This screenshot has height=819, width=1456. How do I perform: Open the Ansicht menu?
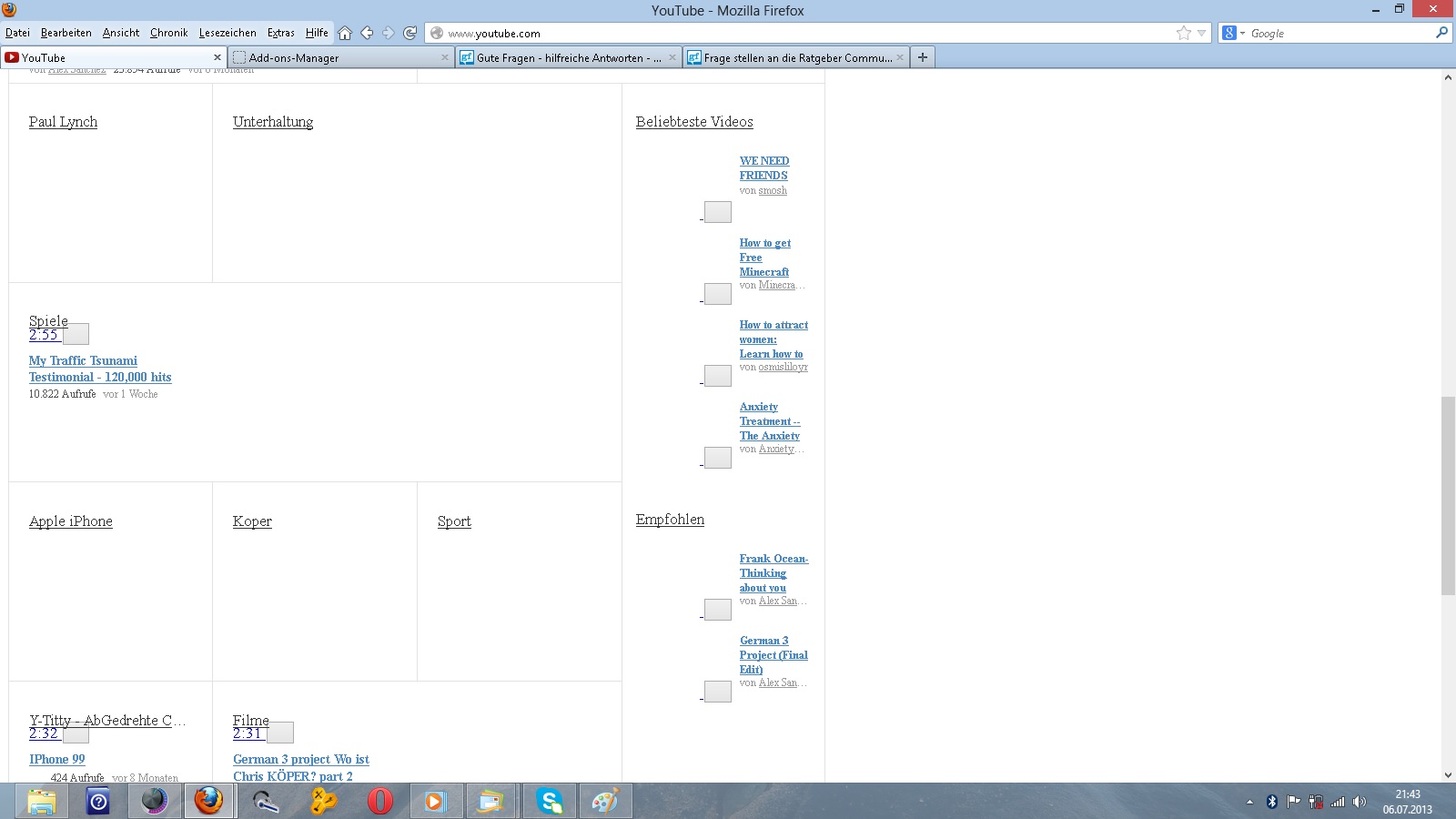pyautogui.click(x=121, y=33)
